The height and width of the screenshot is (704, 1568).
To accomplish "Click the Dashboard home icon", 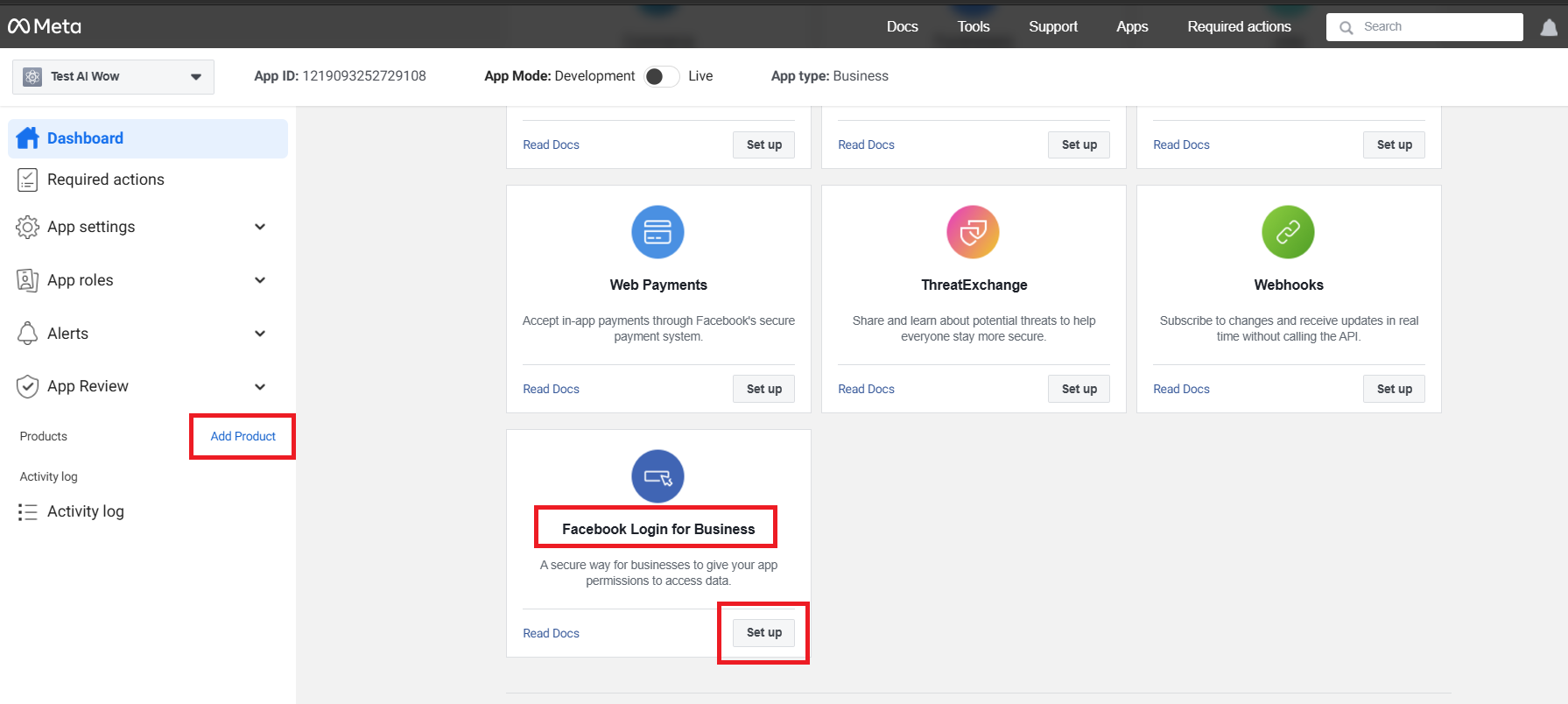I will pos(28,138).
